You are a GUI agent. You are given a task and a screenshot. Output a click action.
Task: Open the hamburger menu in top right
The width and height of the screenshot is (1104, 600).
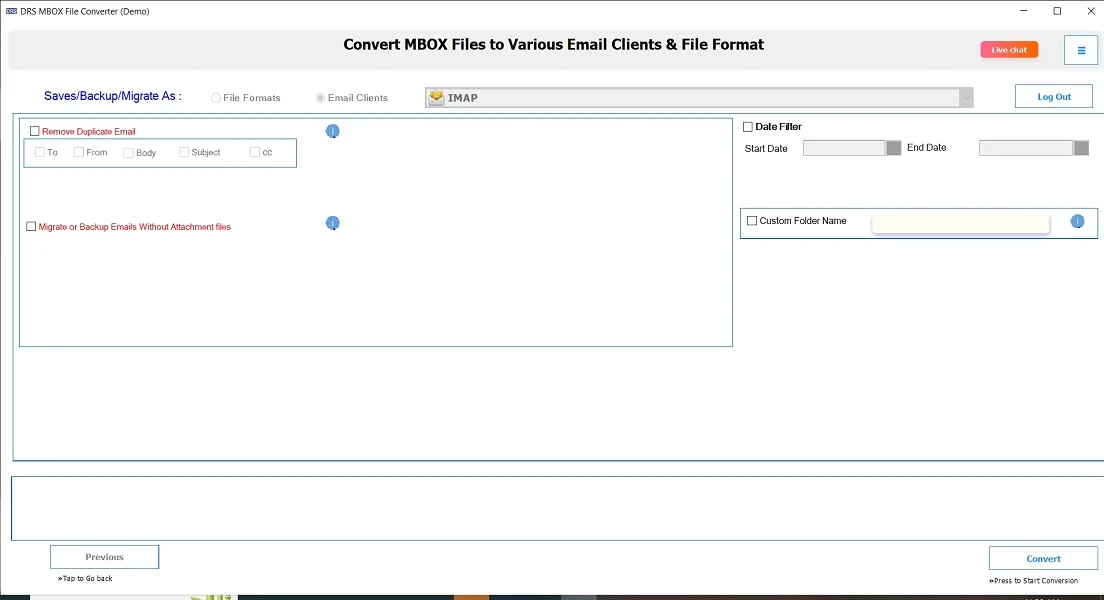point(1081,49)
